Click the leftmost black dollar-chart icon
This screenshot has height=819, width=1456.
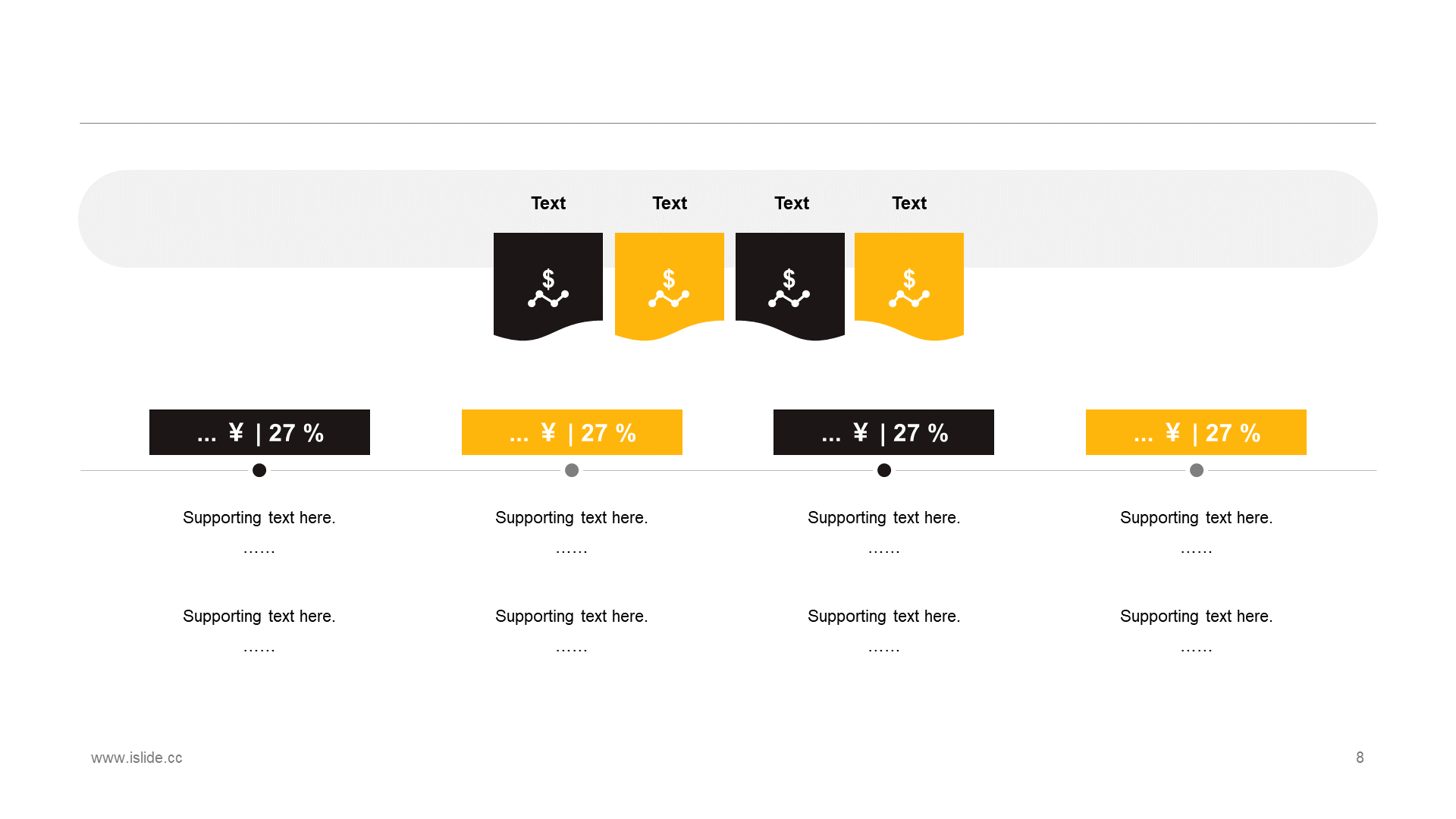(548, 288)
